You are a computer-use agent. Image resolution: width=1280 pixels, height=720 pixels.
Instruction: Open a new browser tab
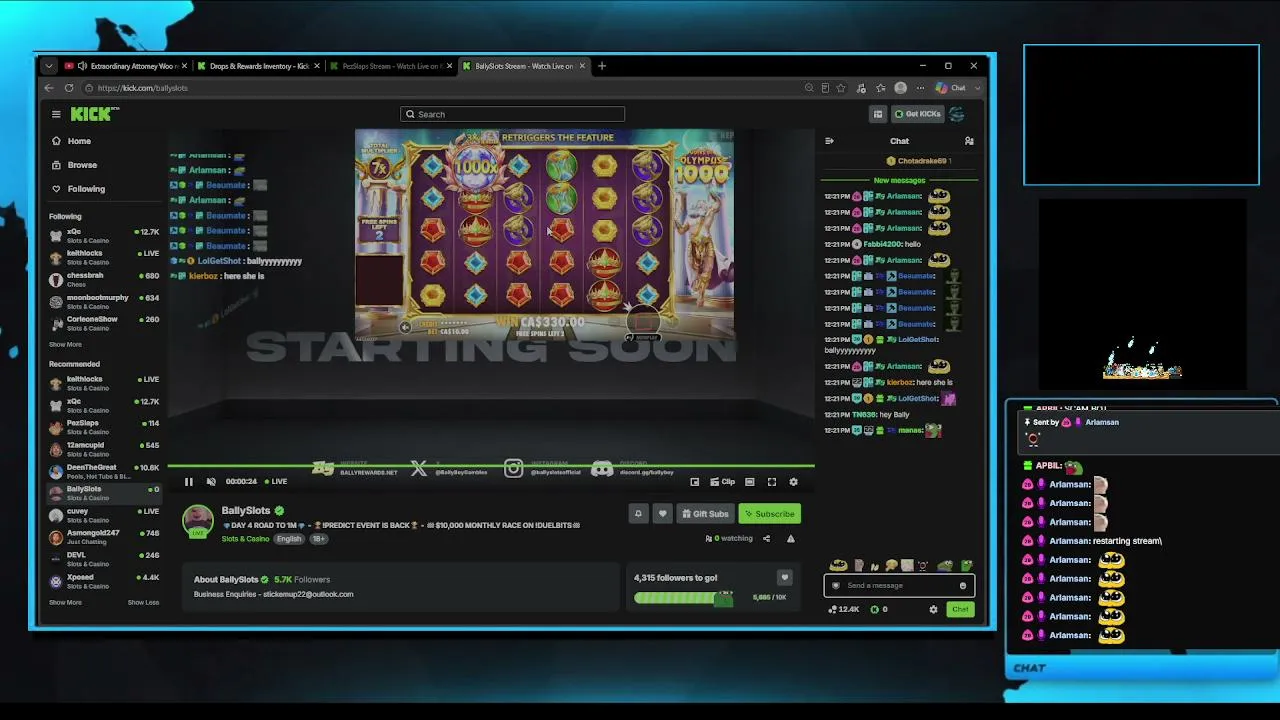click(601, 66)
